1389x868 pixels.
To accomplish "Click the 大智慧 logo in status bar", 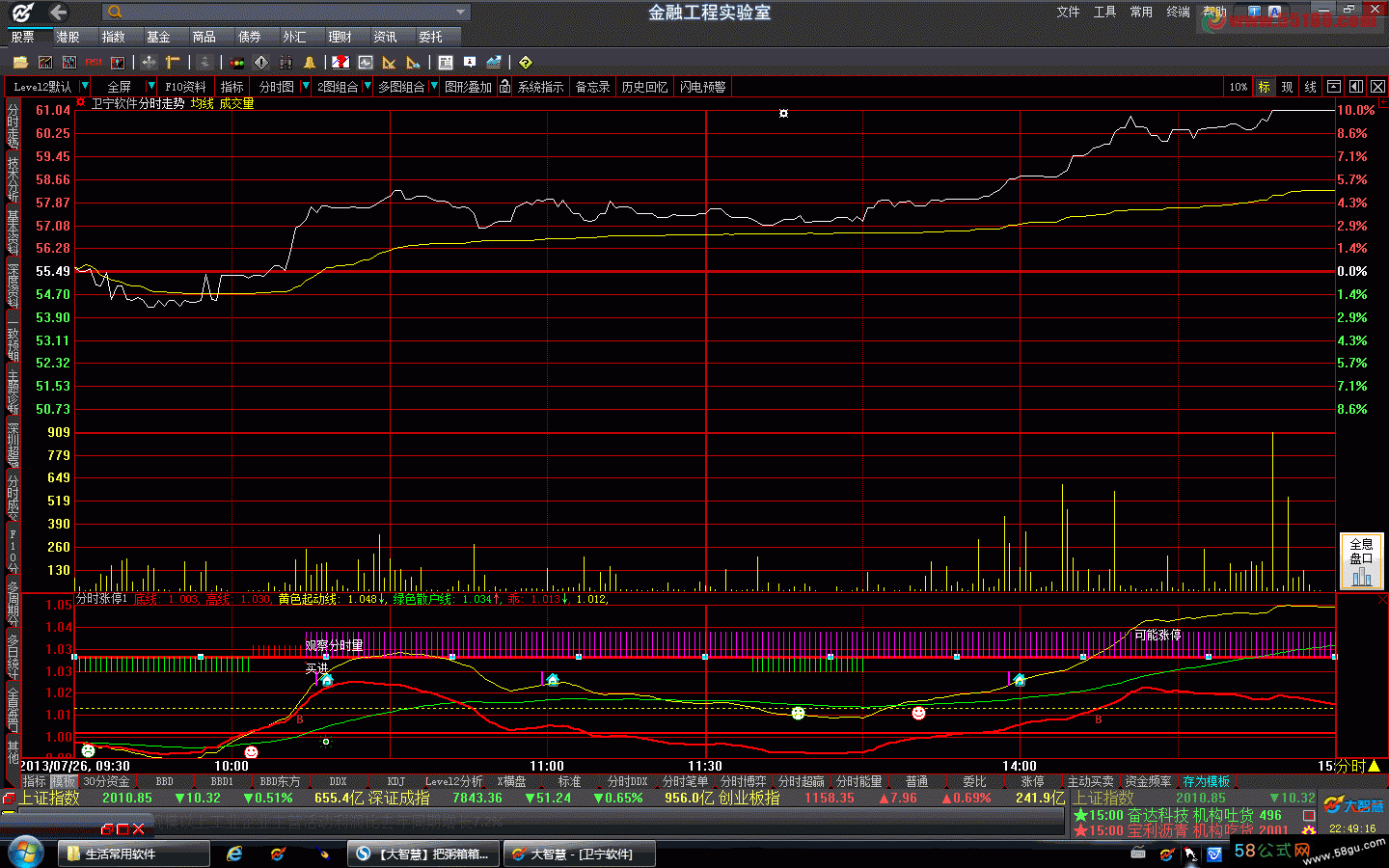I will coord(1353,805).
